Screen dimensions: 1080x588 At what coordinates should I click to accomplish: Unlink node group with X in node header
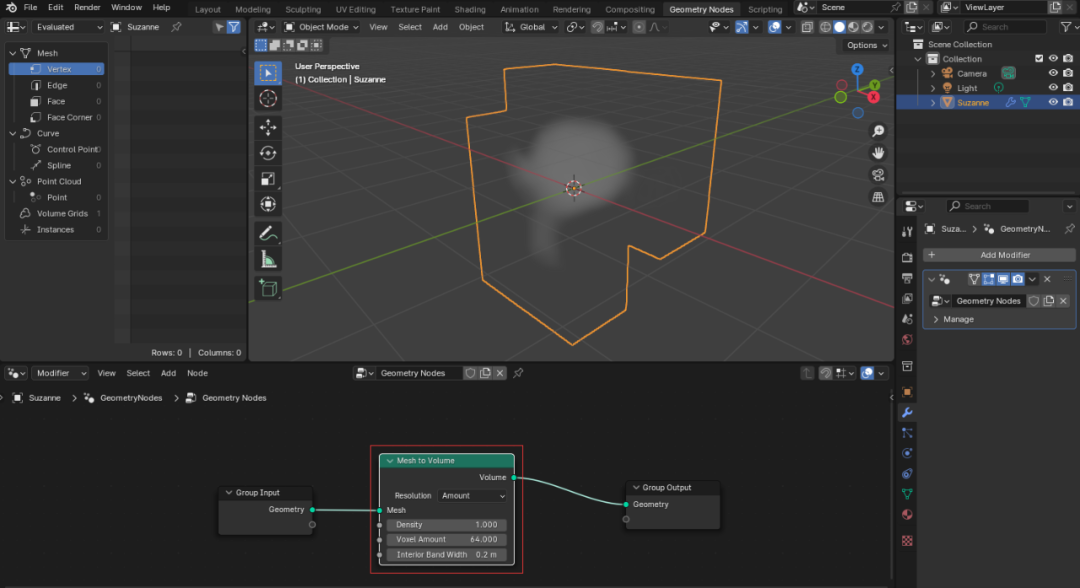point(500,373)
